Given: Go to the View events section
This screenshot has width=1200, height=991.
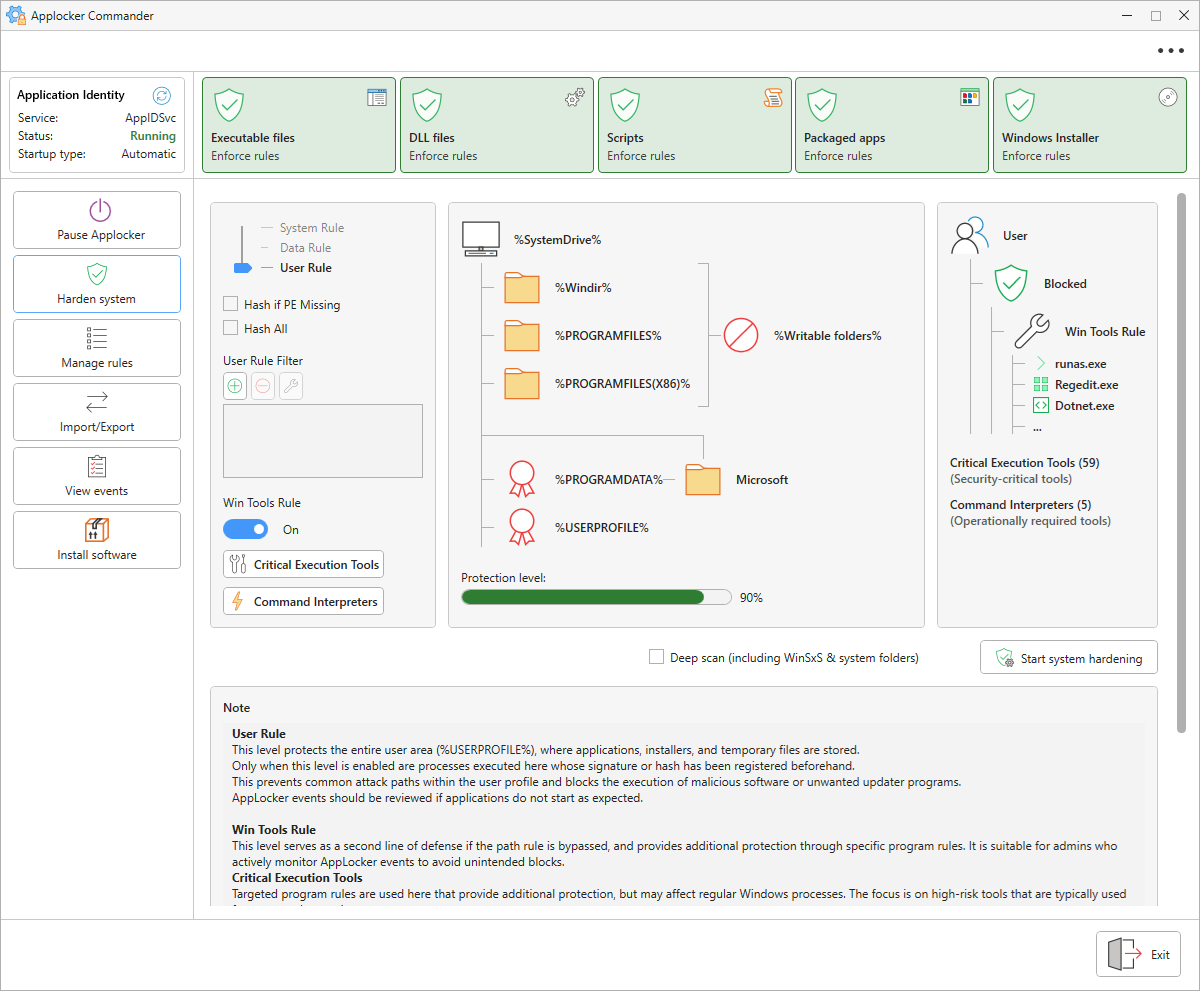Looking at the screenshot, I should tap(97, 476).
